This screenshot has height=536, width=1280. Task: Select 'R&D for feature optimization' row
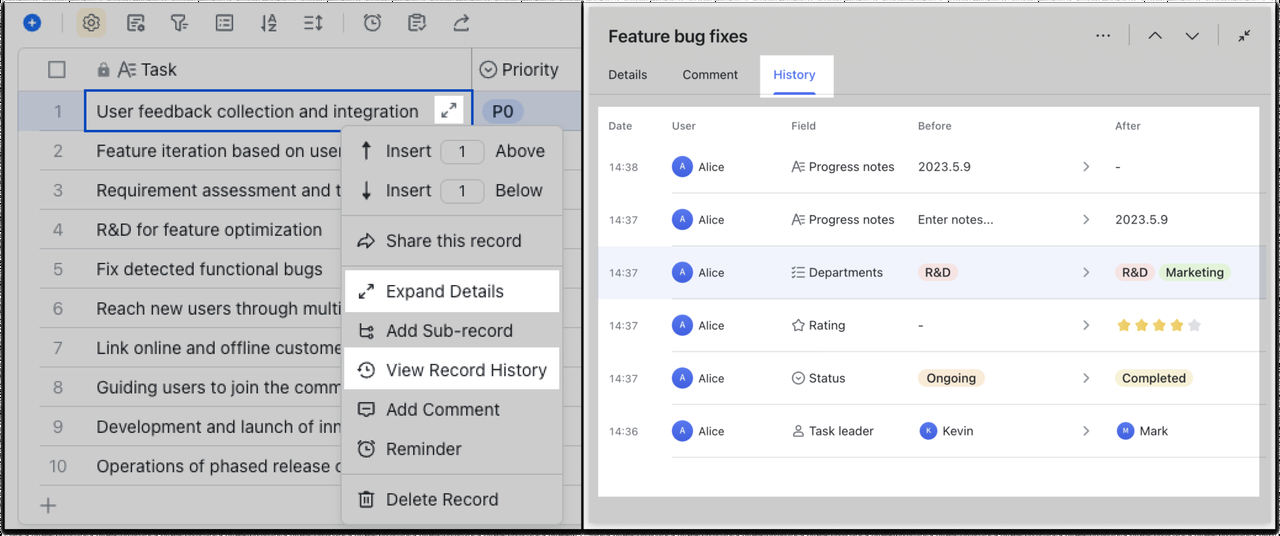coord(209,229)
